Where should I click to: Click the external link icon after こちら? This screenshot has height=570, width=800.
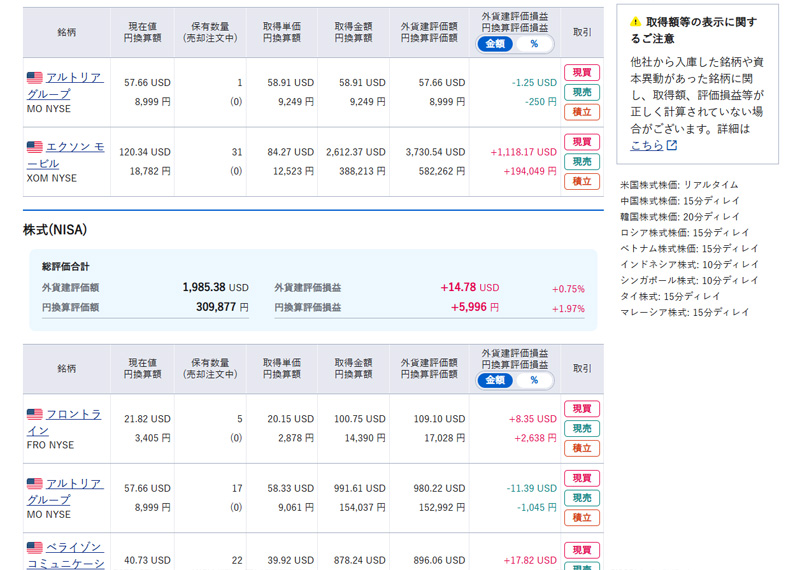tap(672, 146)
